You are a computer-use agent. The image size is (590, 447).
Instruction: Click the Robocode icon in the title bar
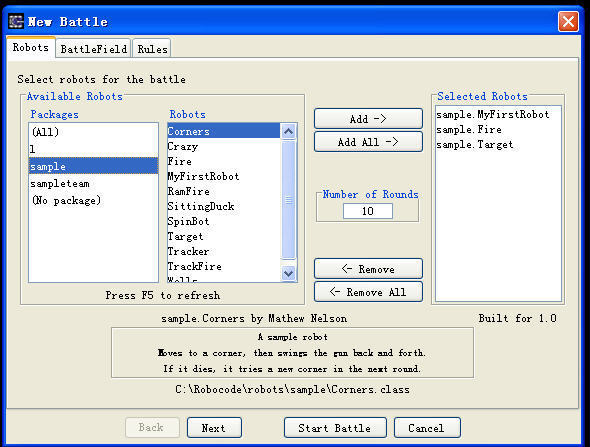16,21
